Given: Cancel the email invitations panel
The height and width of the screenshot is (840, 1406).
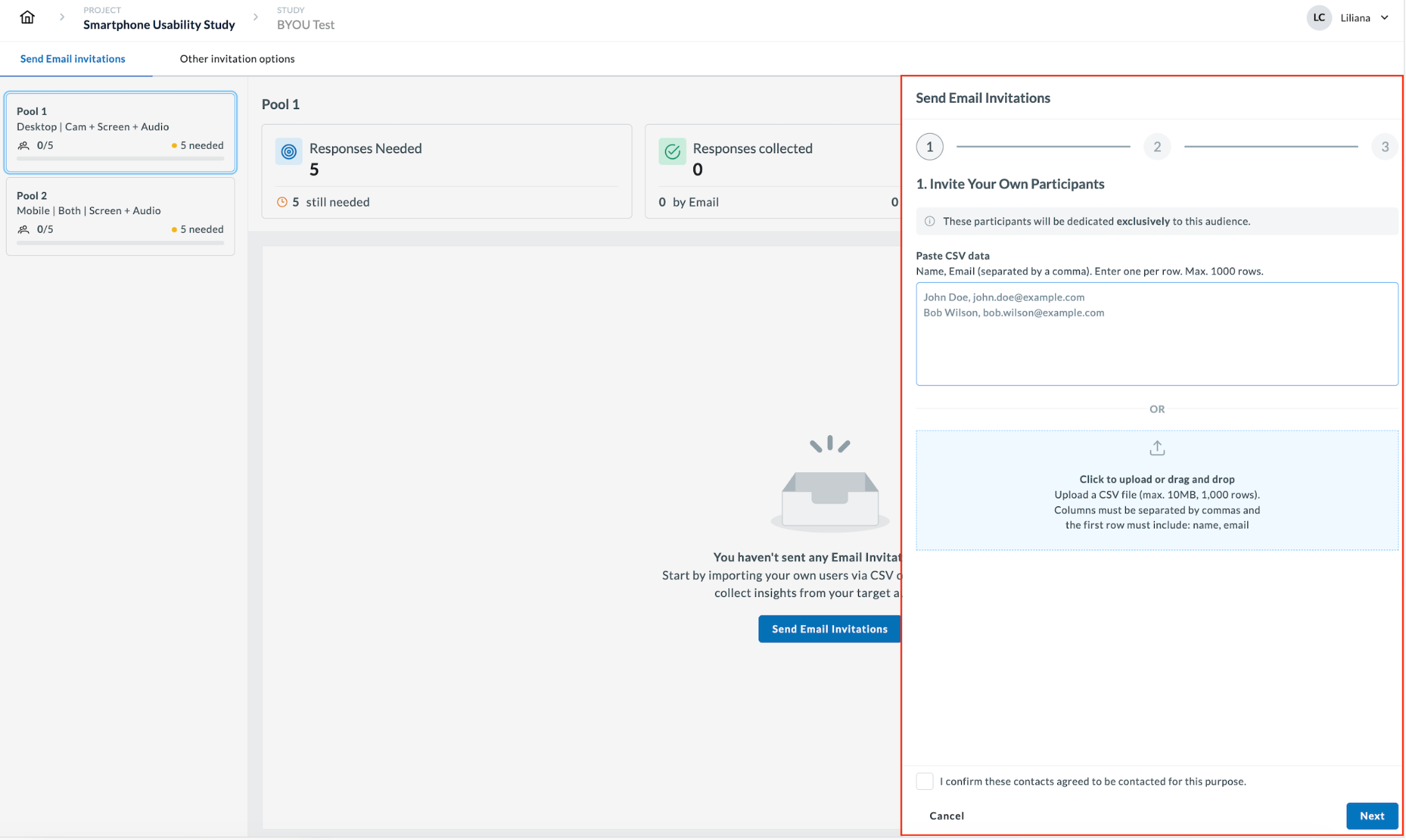Looking at the screenshot, I should pyautogui.click(x=947, y=816).
